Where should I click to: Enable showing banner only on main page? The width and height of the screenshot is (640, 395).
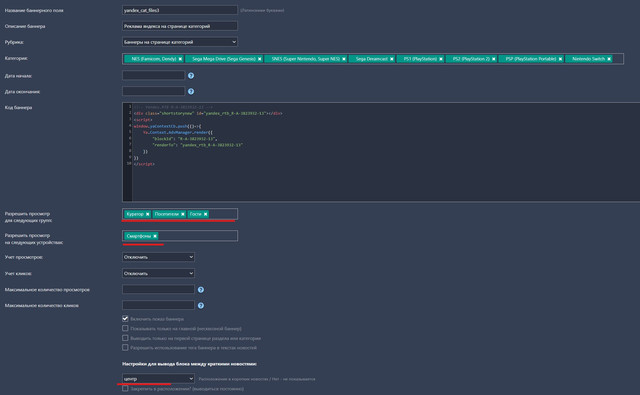(125, 328)
